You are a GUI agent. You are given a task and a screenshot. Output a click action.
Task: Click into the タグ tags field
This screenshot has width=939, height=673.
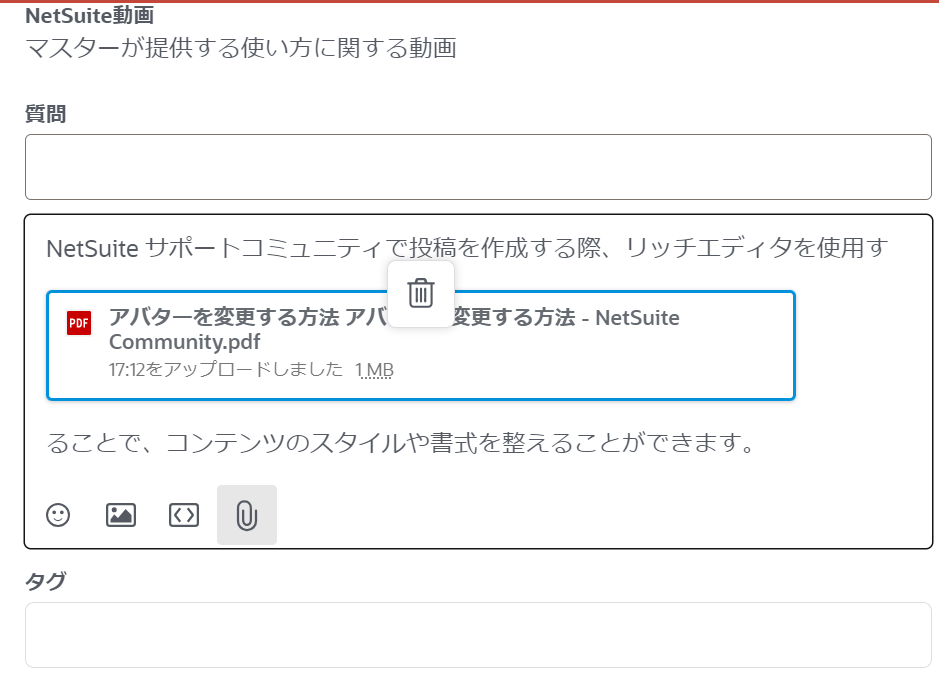[478, 635]
